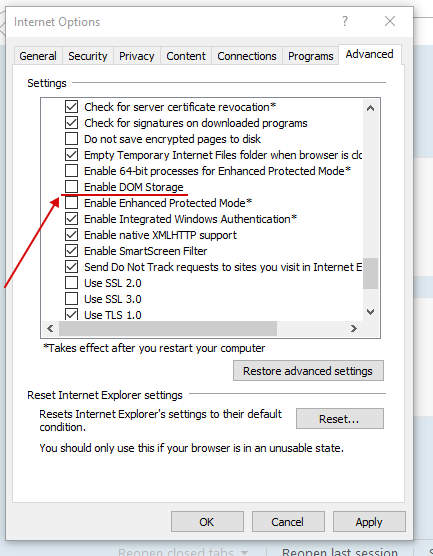
Task: Select the General tab
Action: pyautogui.click(x=38, y=56)
